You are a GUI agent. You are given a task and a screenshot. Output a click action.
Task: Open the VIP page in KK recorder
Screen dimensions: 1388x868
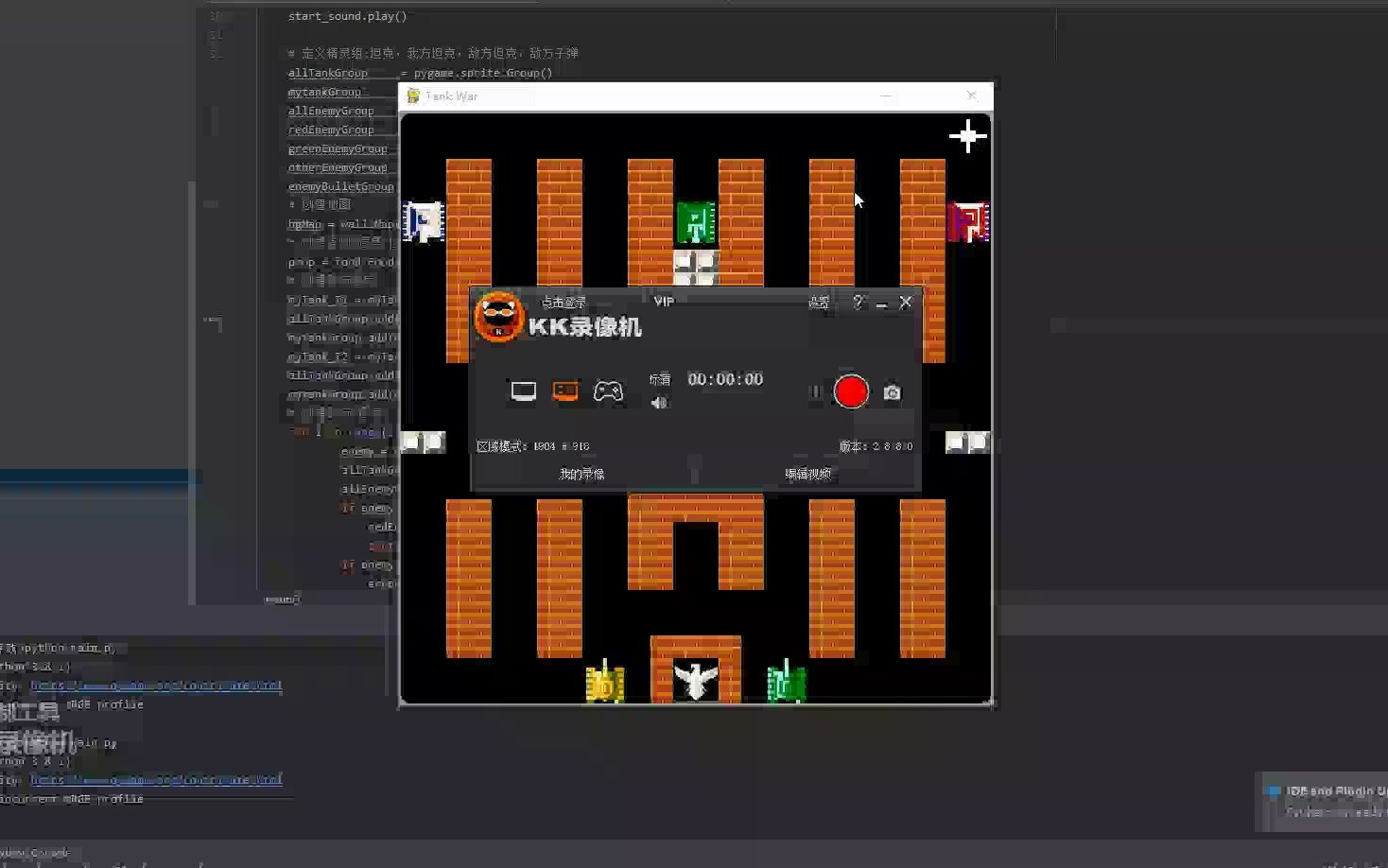tap(664, 302)
